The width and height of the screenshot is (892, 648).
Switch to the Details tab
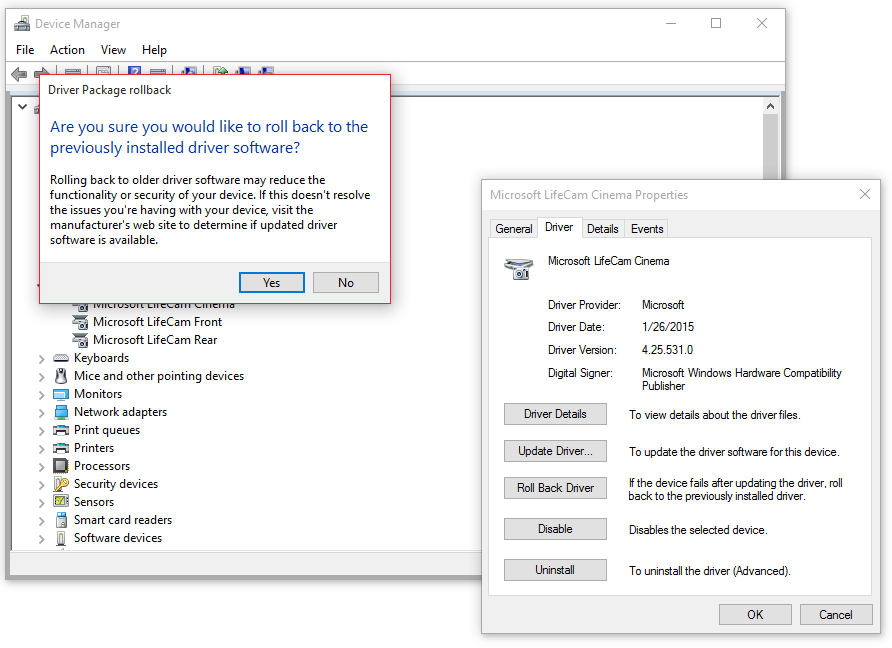(x=603, y=229)
